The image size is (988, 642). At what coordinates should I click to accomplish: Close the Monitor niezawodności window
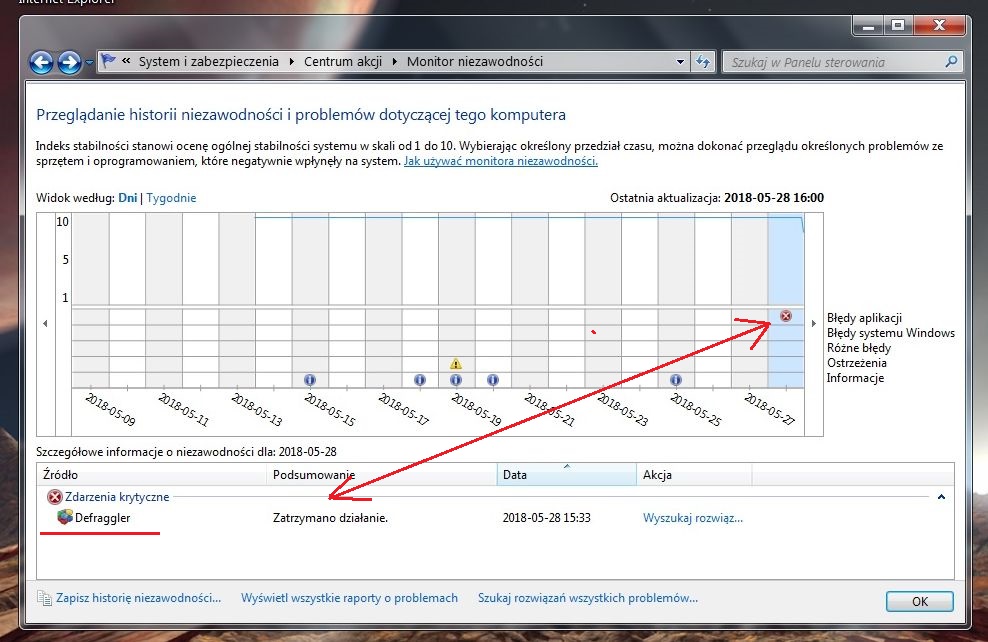[x=939, y=26]
